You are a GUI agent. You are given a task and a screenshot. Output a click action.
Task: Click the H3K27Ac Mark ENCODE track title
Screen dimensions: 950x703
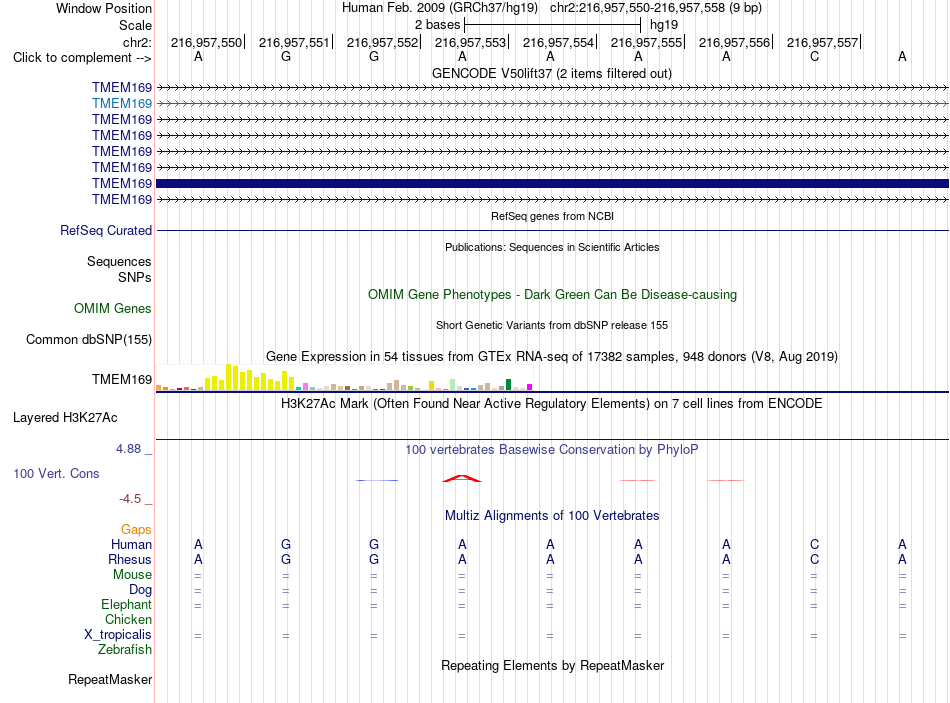tap(552, 404)
